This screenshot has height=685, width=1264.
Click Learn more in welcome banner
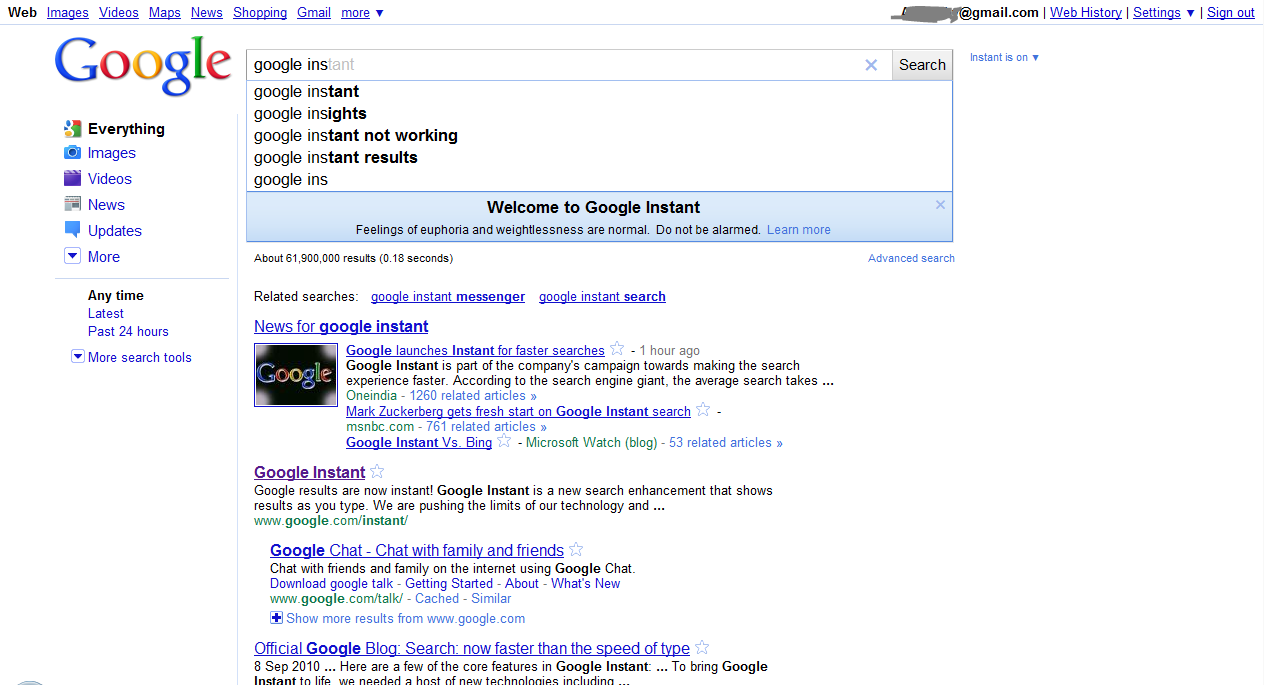click(799, 230)
